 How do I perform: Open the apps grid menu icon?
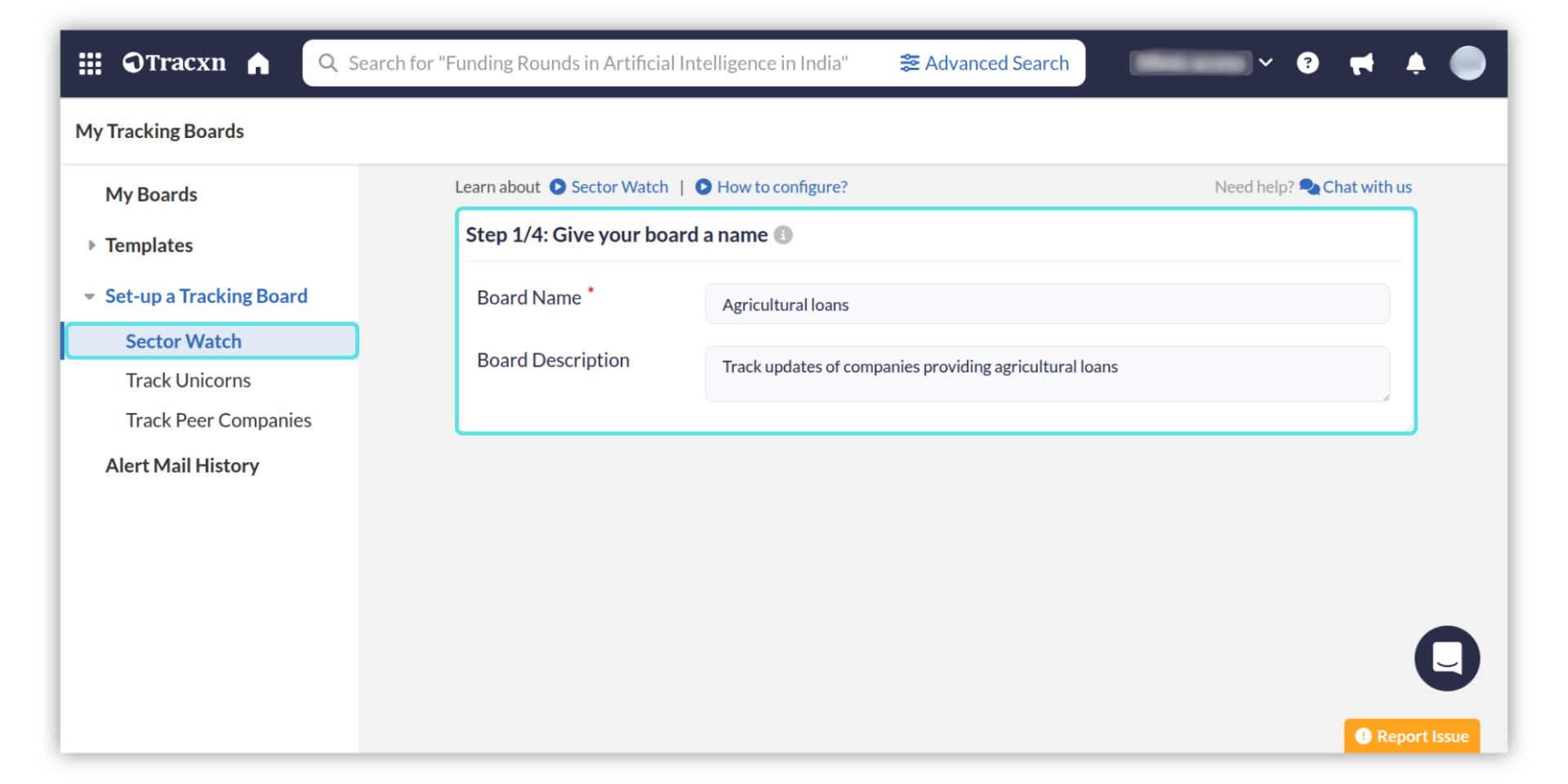click(90, 64)
